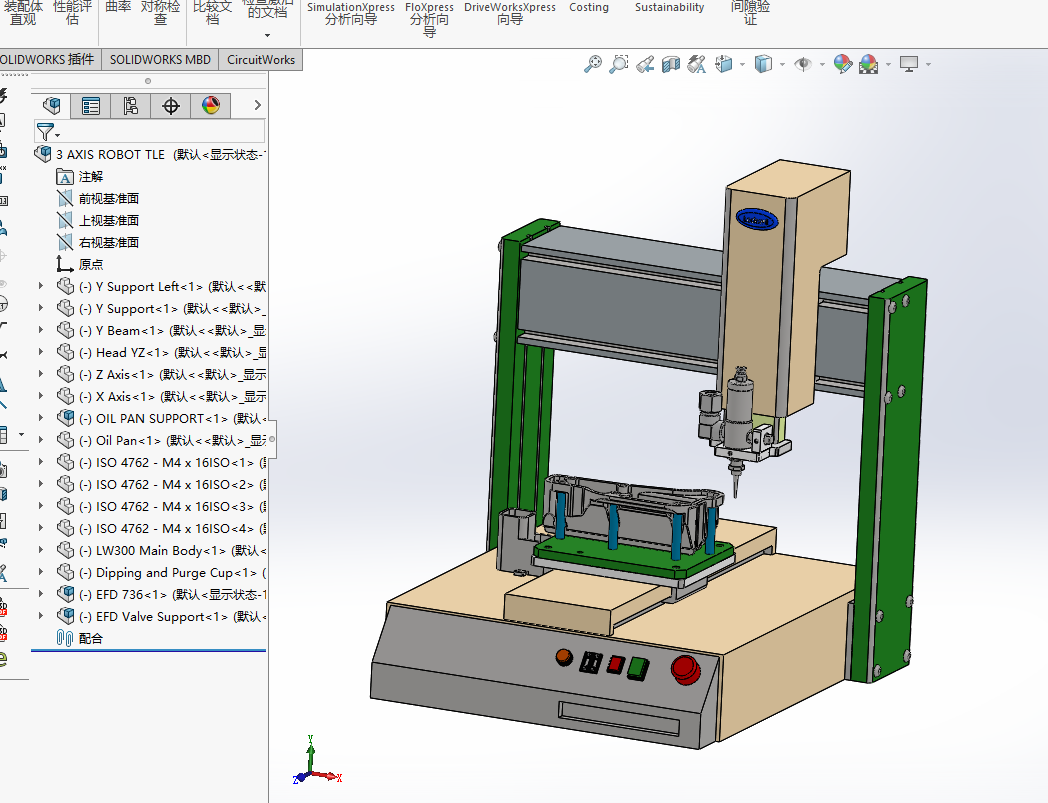
Task: Open the Display Style cube dropdown
Action: click(x=782, y=64)
